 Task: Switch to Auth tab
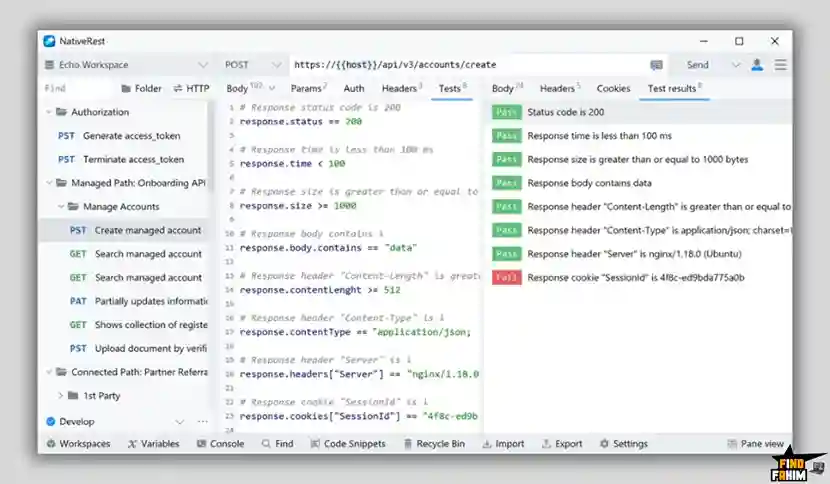point(354,88)
